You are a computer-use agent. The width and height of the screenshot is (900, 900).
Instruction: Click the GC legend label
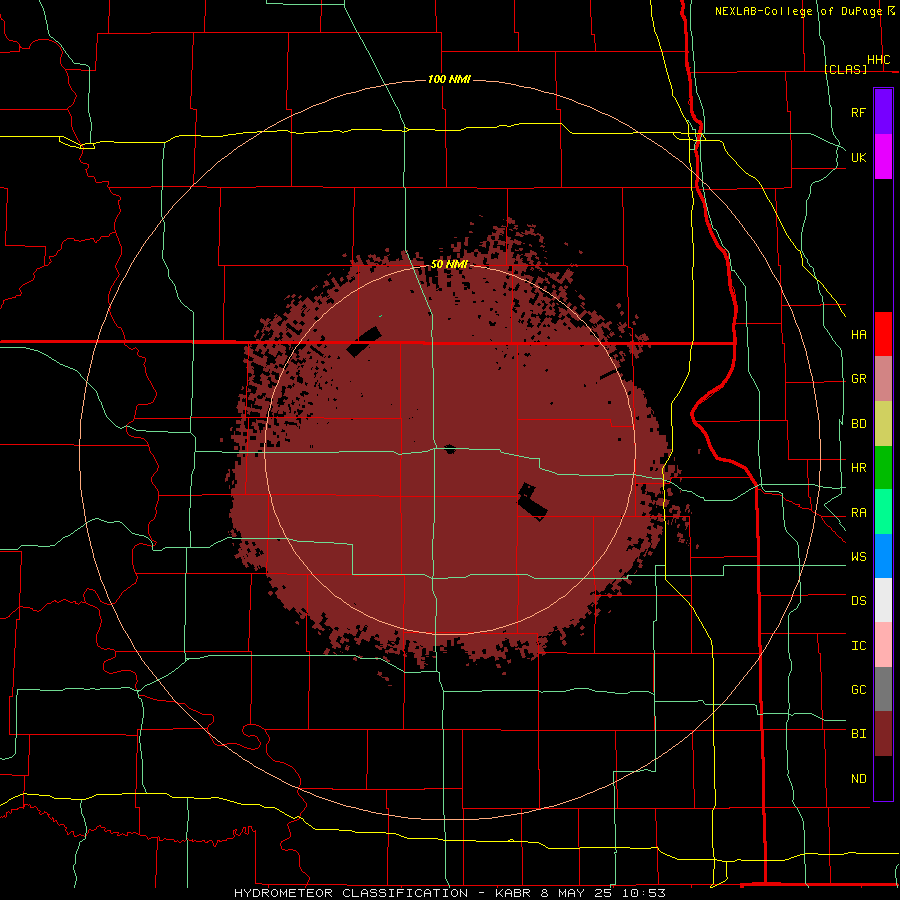click(x=859, y=690)
